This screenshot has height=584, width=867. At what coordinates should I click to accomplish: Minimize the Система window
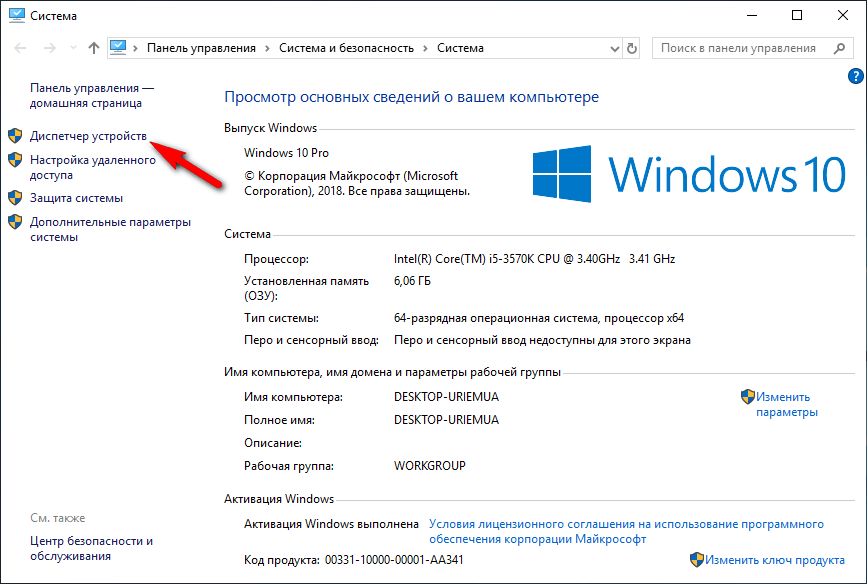click(751, 15)
